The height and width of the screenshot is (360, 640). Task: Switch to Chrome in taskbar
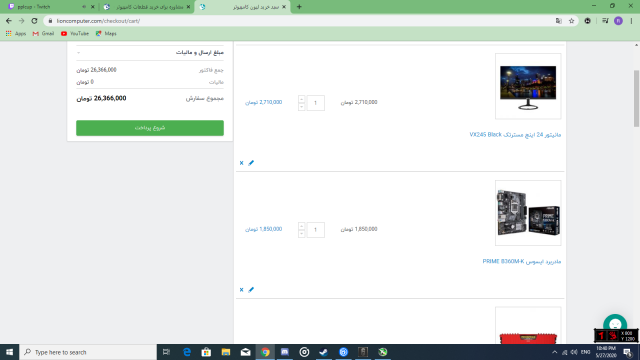coord(265,352)
